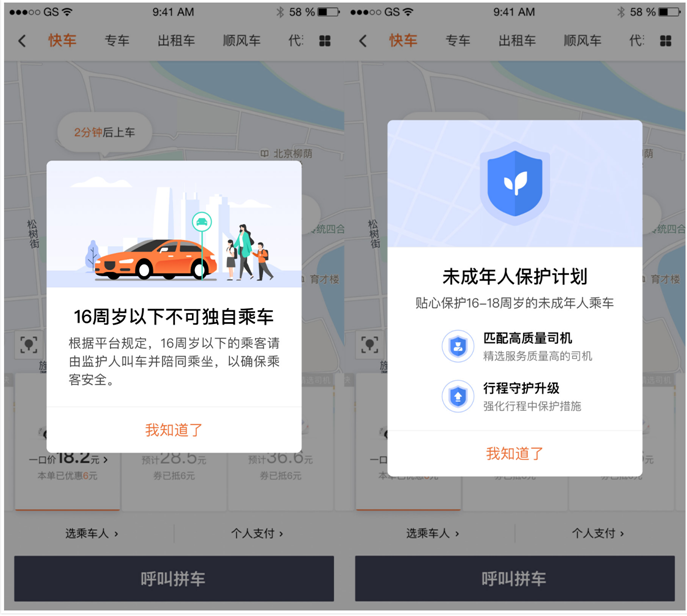Tap 呼叫拼车 button on right phone
This screenshot has height=616, width=687.
click(515, 579)
